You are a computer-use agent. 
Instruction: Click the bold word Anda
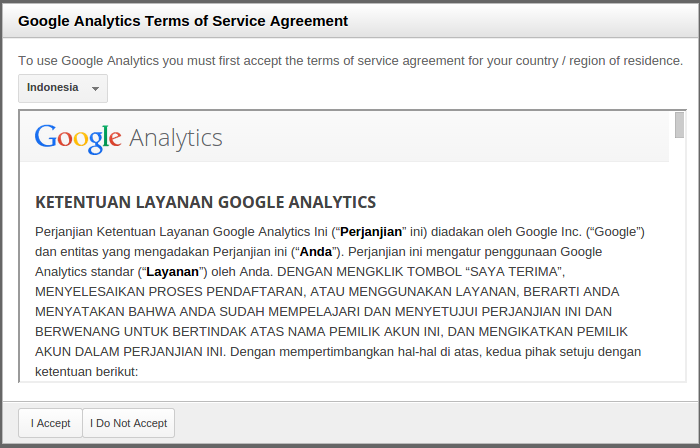[x=316, y=251]
